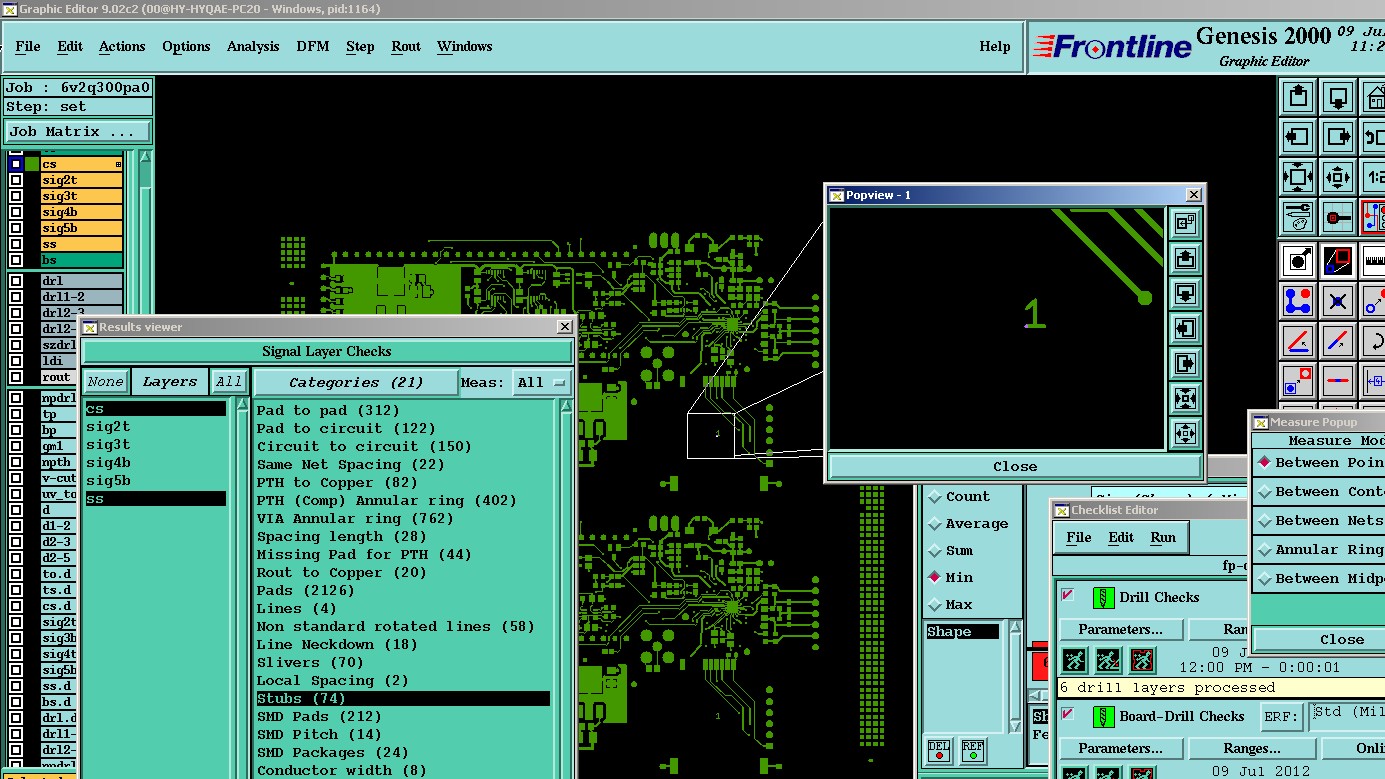
Task: Toggle the checkbox beside the sig2t layer
Action: (16, 180)
